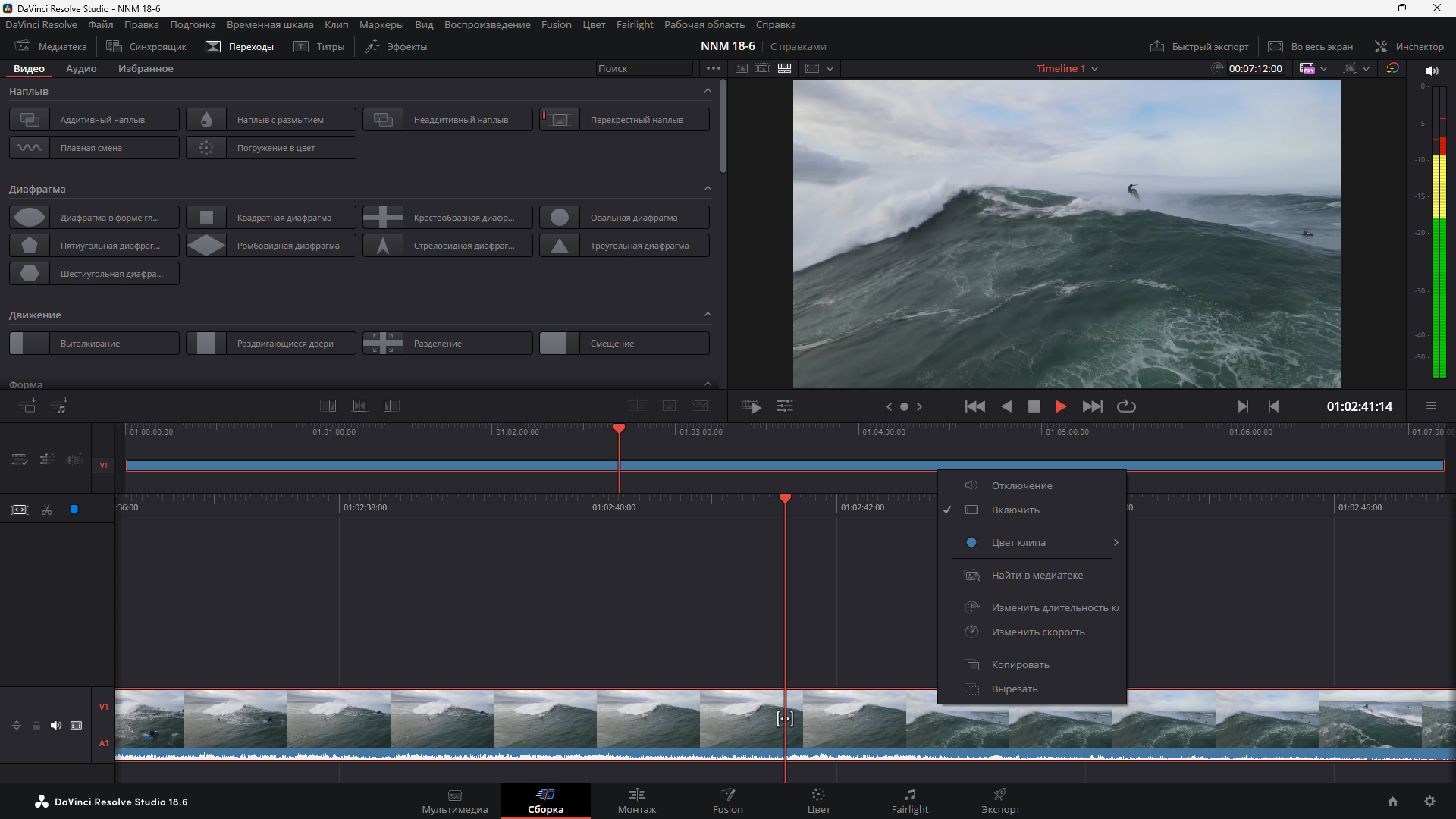The height and width of the screenshot is (819, 1456).
Task: Mute the audio track speaker icon
Action: point(56,726)
